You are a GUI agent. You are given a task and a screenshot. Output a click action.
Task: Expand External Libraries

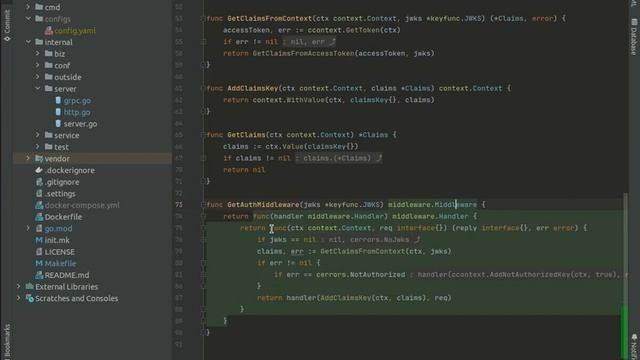[x=19, y=287]
